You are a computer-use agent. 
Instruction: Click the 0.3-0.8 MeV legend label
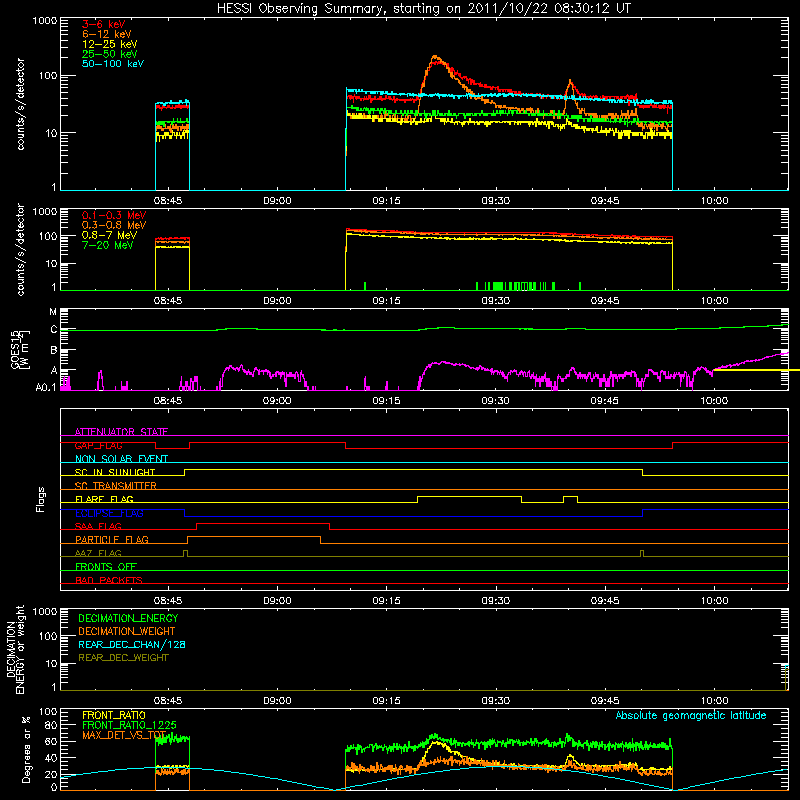[x=114, y=225]
